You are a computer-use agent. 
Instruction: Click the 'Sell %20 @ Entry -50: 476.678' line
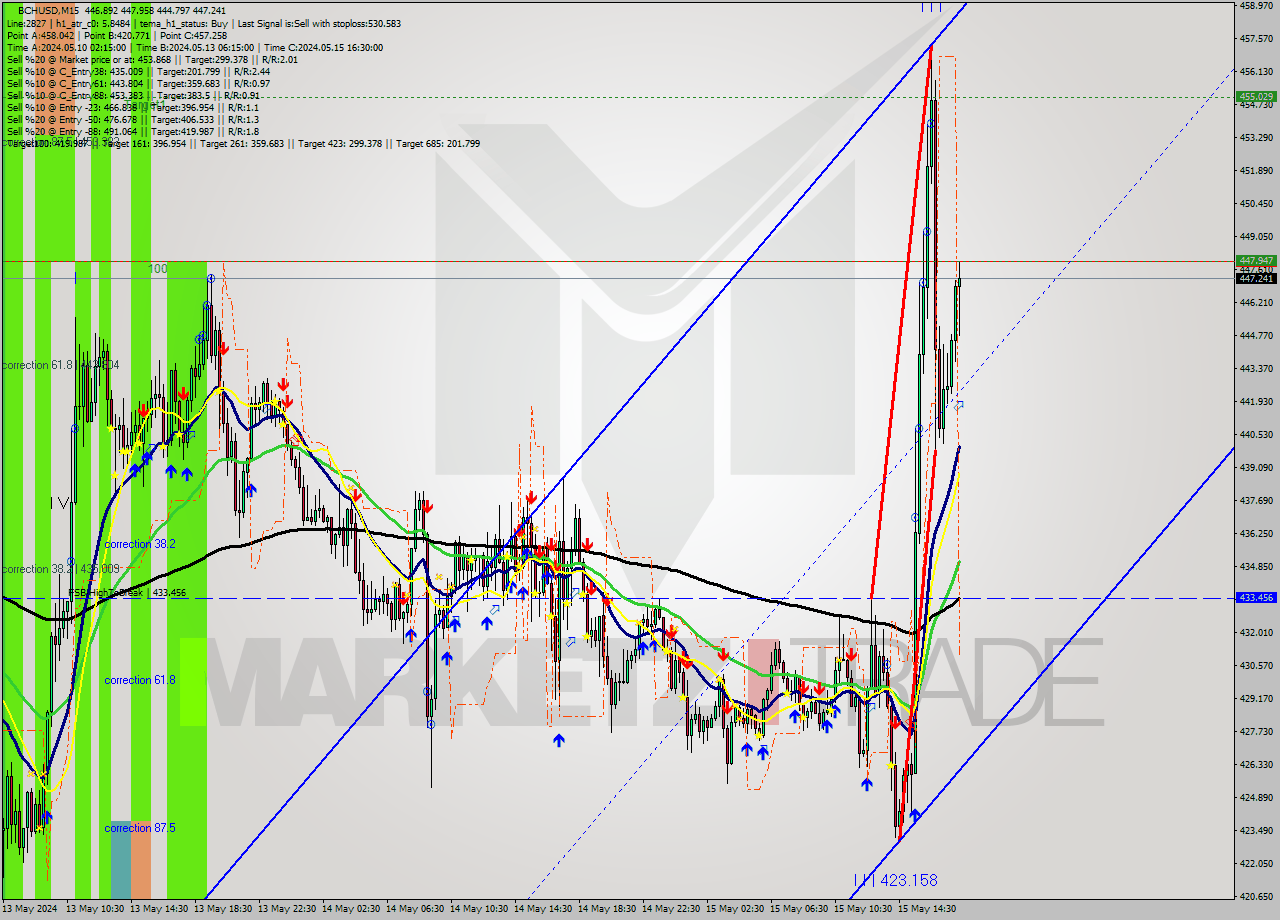pyautogui.click(x=77, y=119)
